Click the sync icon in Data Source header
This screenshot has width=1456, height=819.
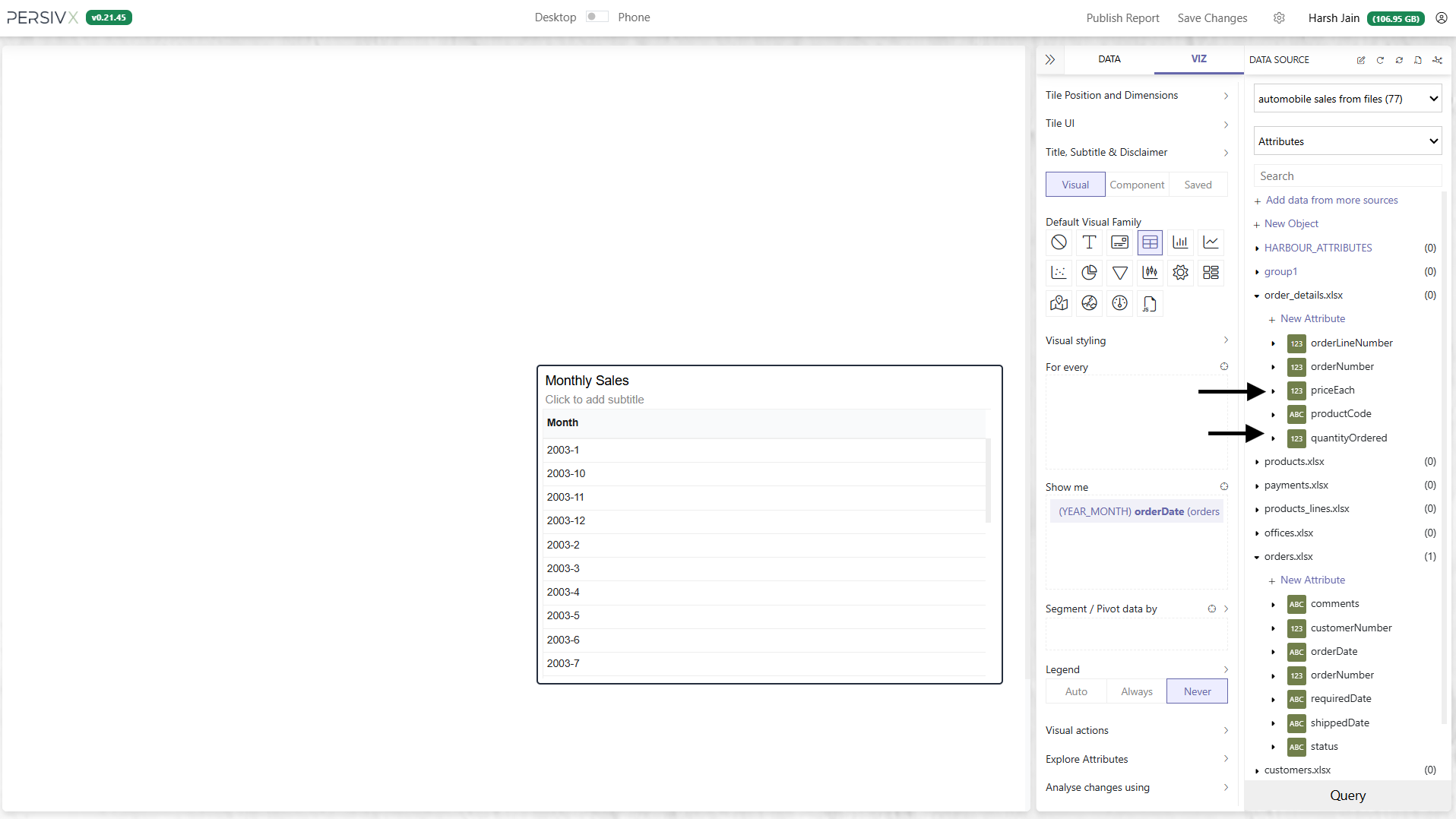[1399, 60]
